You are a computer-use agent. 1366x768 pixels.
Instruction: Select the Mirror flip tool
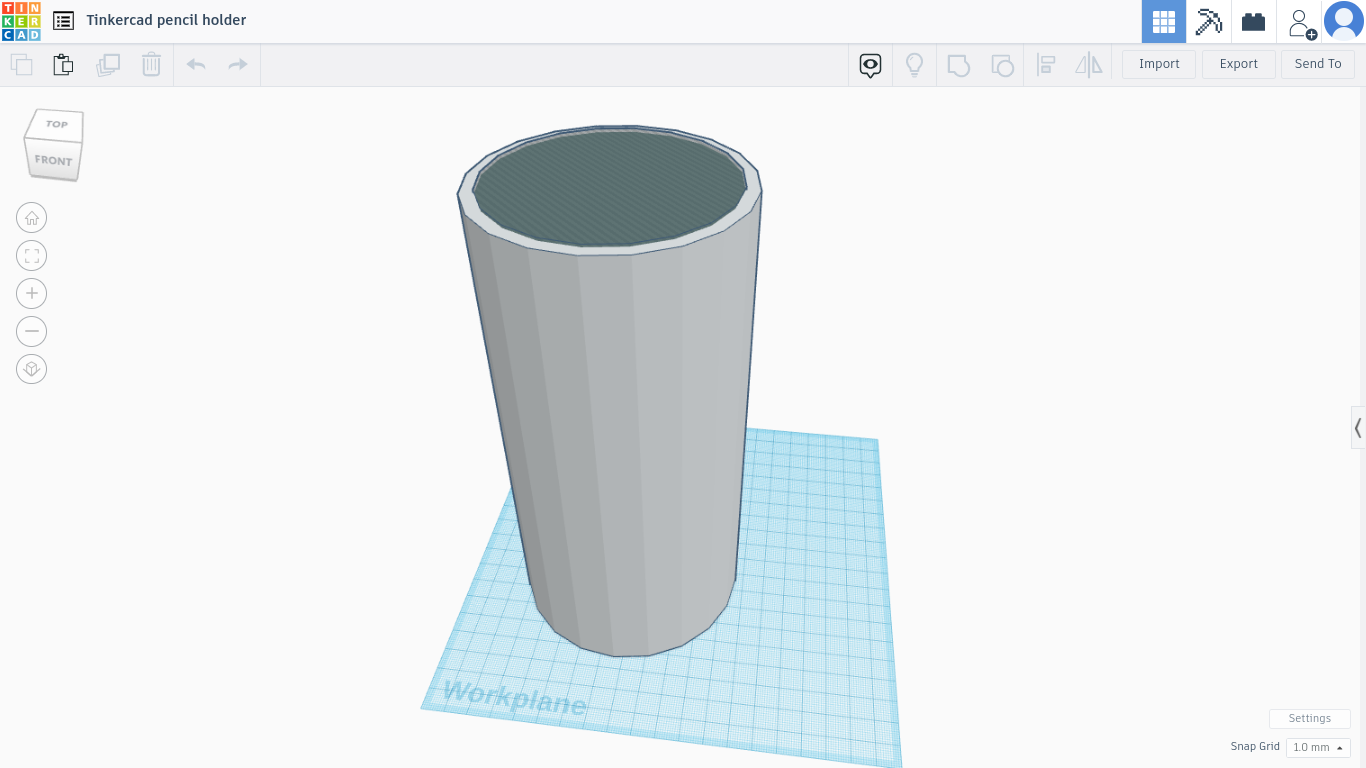pyautogui.click(x=1088, y=65)
